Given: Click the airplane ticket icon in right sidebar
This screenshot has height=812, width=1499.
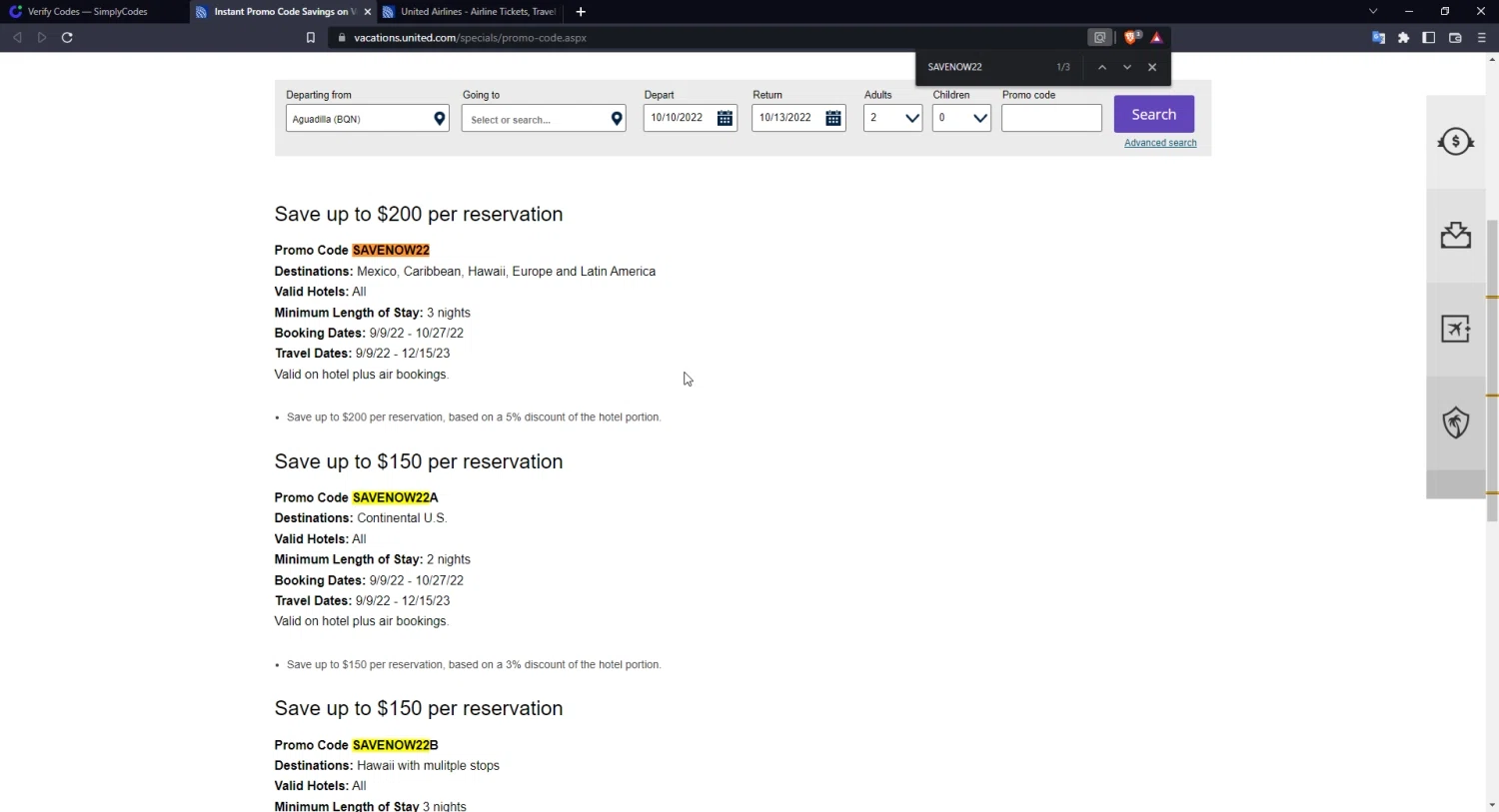Looking at the screenshot, I should pyautogui.click(x=1455, y=329).
